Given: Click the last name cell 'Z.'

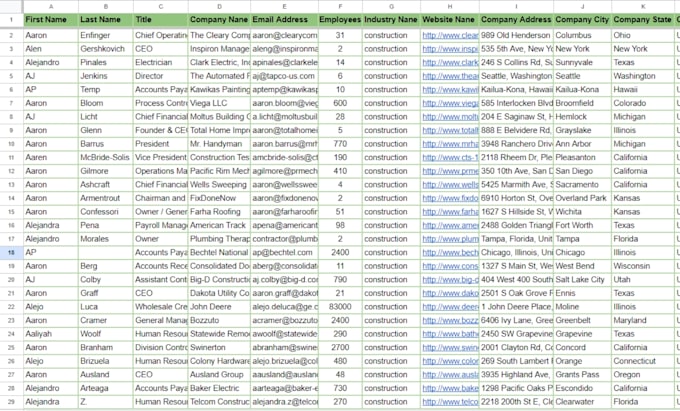Looking at the screenshot, I should point(106,401).
